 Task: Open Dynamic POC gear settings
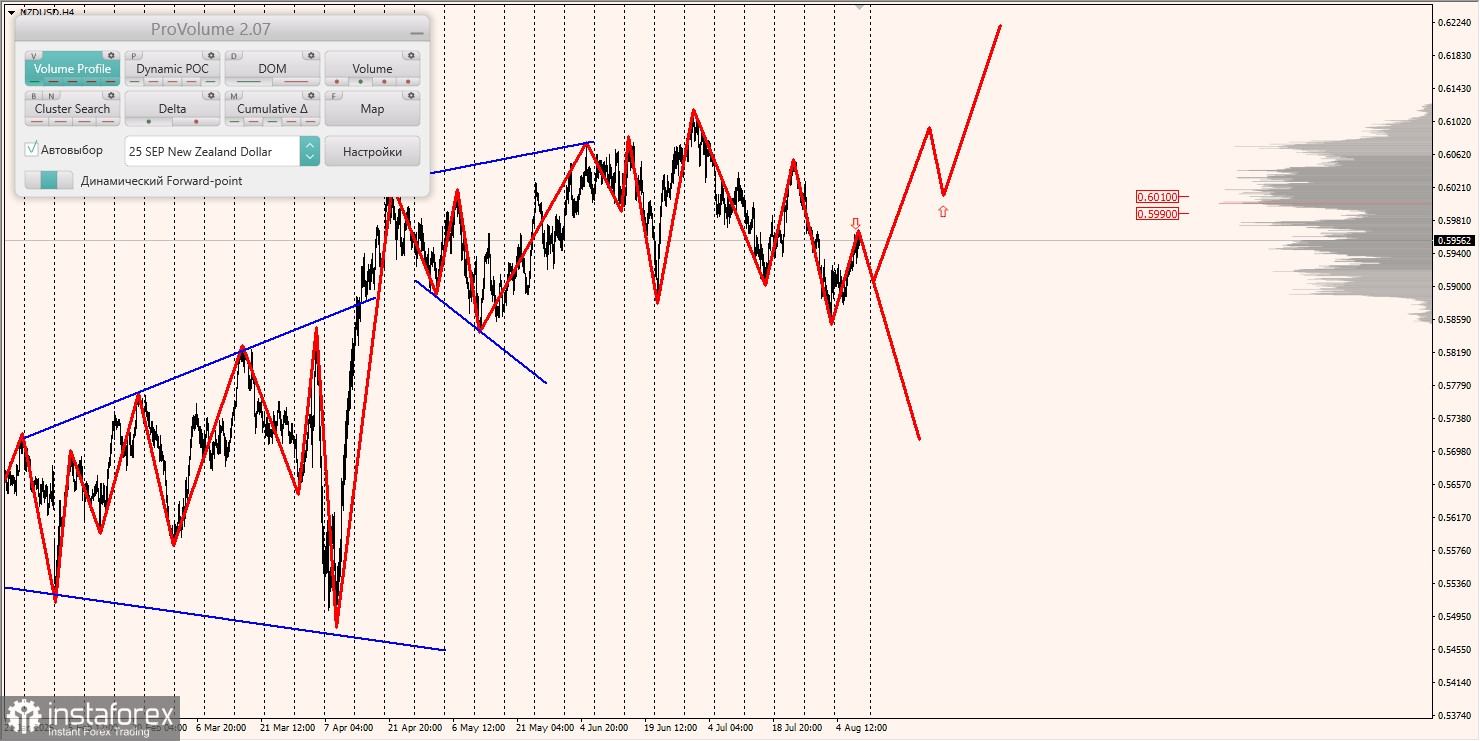coord(211,55)
